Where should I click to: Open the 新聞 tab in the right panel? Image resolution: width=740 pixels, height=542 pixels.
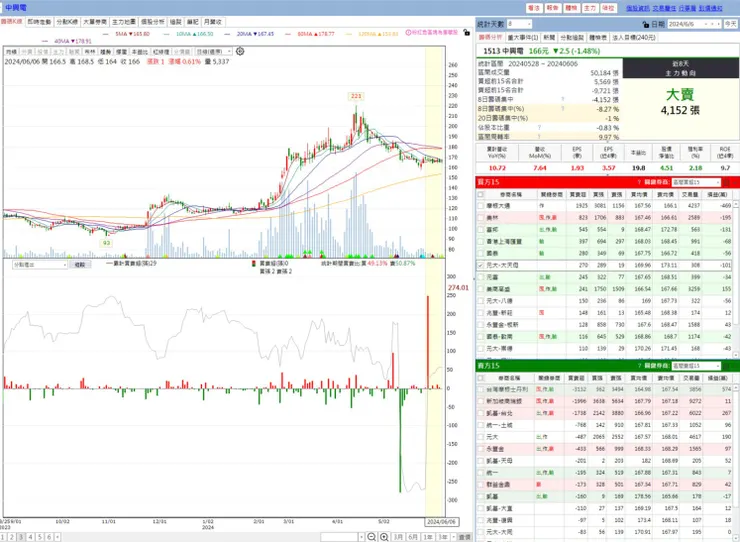[x=549, y=37]
